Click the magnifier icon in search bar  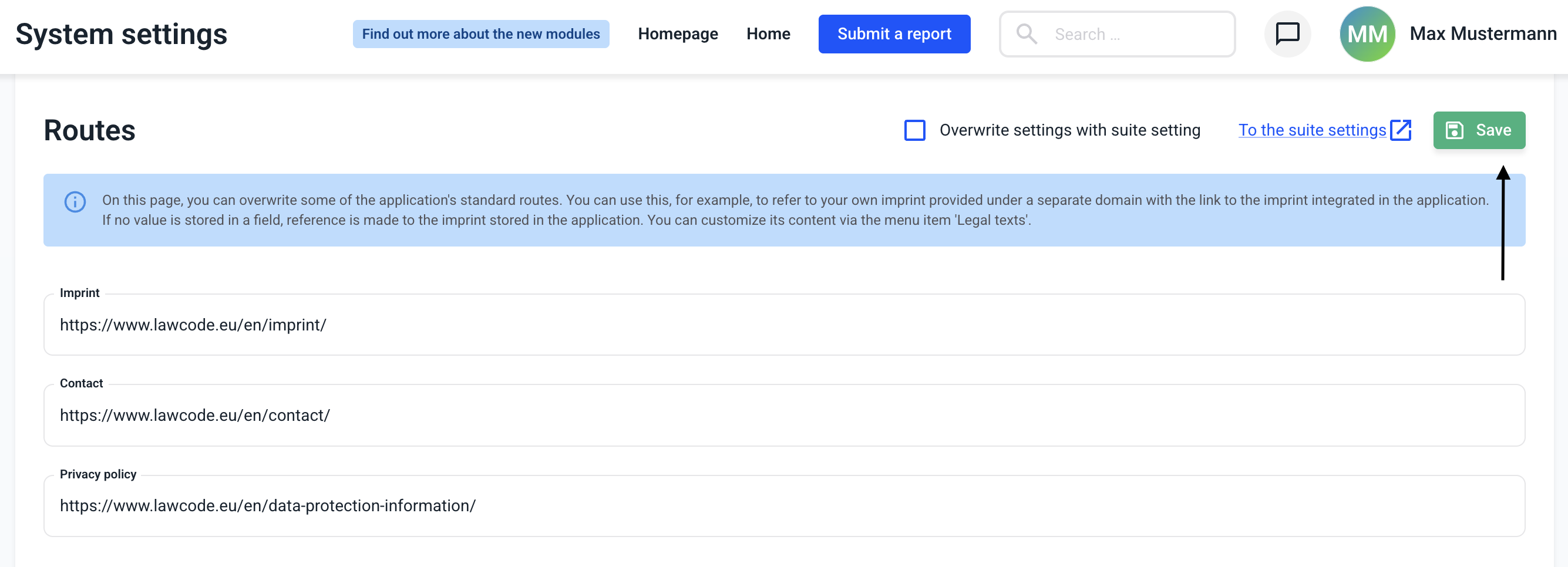pos(1027,34)
